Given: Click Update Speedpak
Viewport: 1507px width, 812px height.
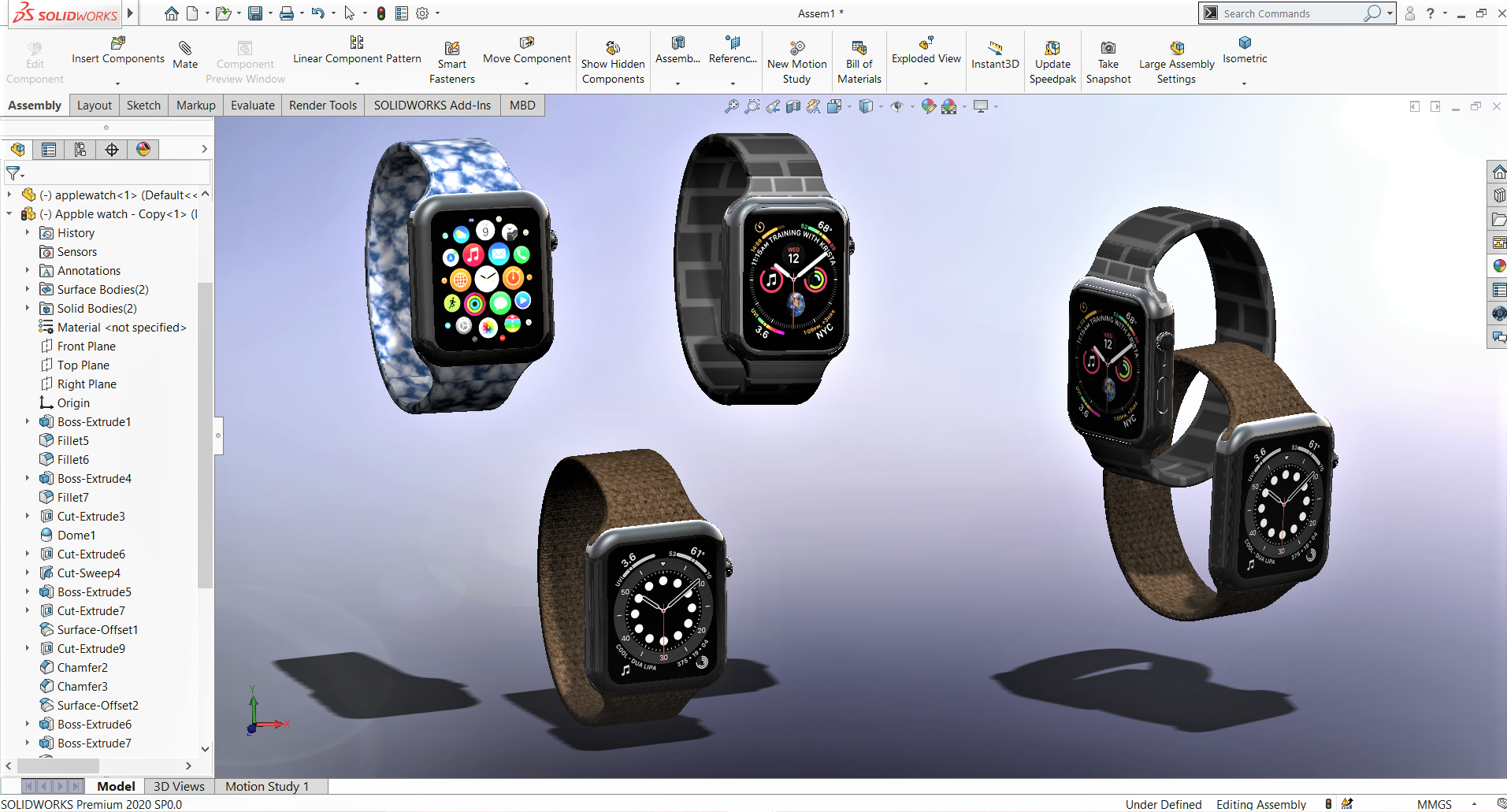Looking at the screenshot, I should coord(1052,62).
